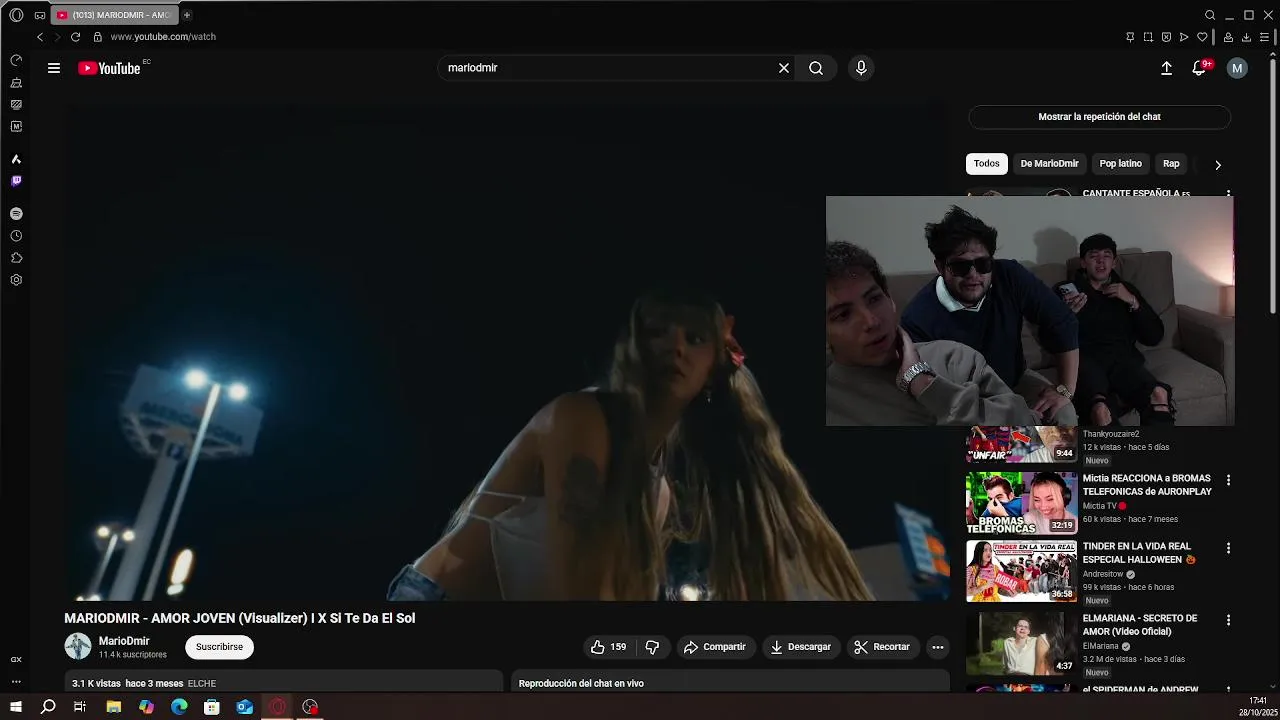Image resolution: width=1280 pixels, height=720 pixels.
Task: Pin the page with the pin icon
Action: pyautogui.click(x=1130, y=37)
